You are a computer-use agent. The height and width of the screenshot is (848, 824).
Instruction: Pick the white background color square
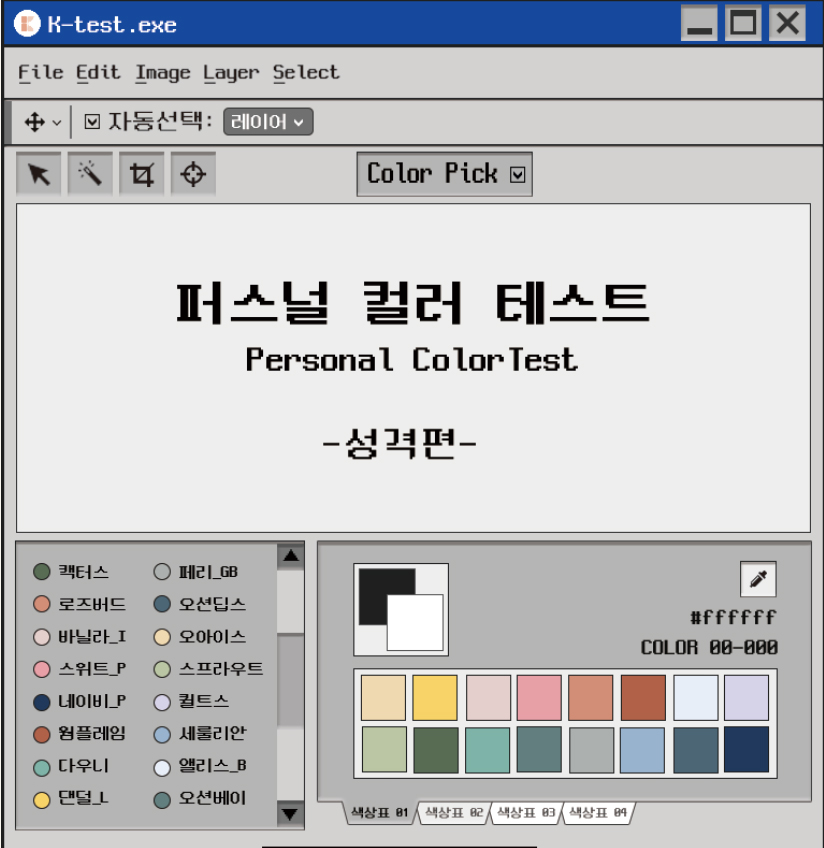(x=415, y=622)
